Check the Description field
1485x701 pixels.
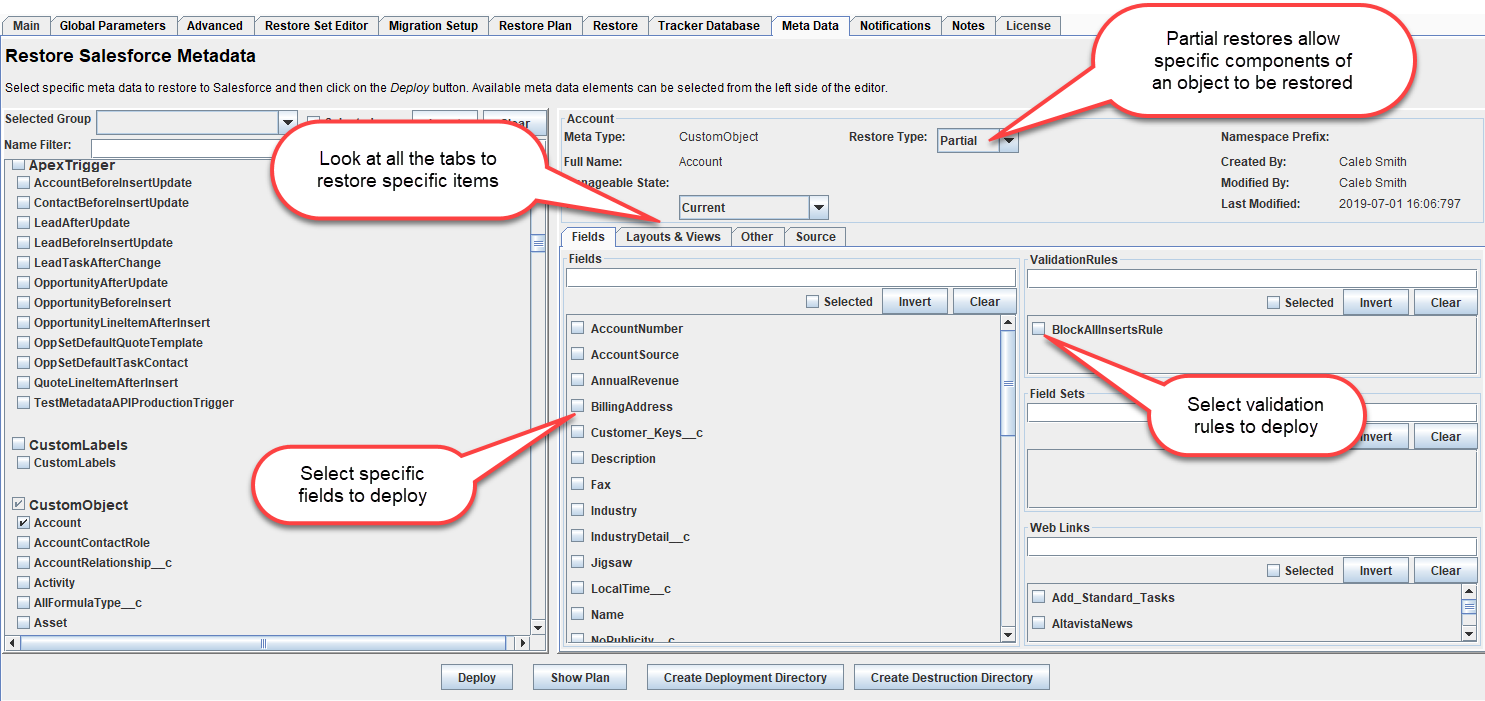[578, 459]
